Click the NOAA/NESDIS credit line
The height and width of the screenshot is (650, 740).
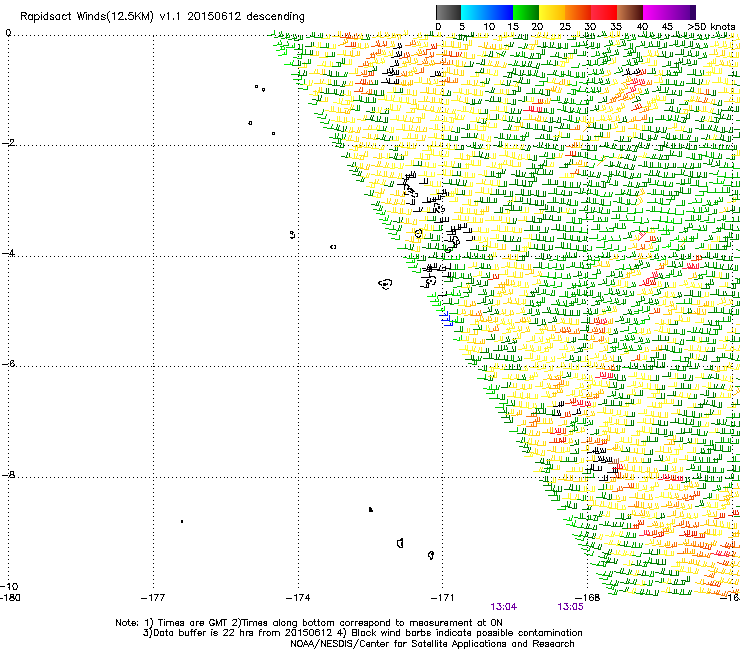click(x=432, y=644)
